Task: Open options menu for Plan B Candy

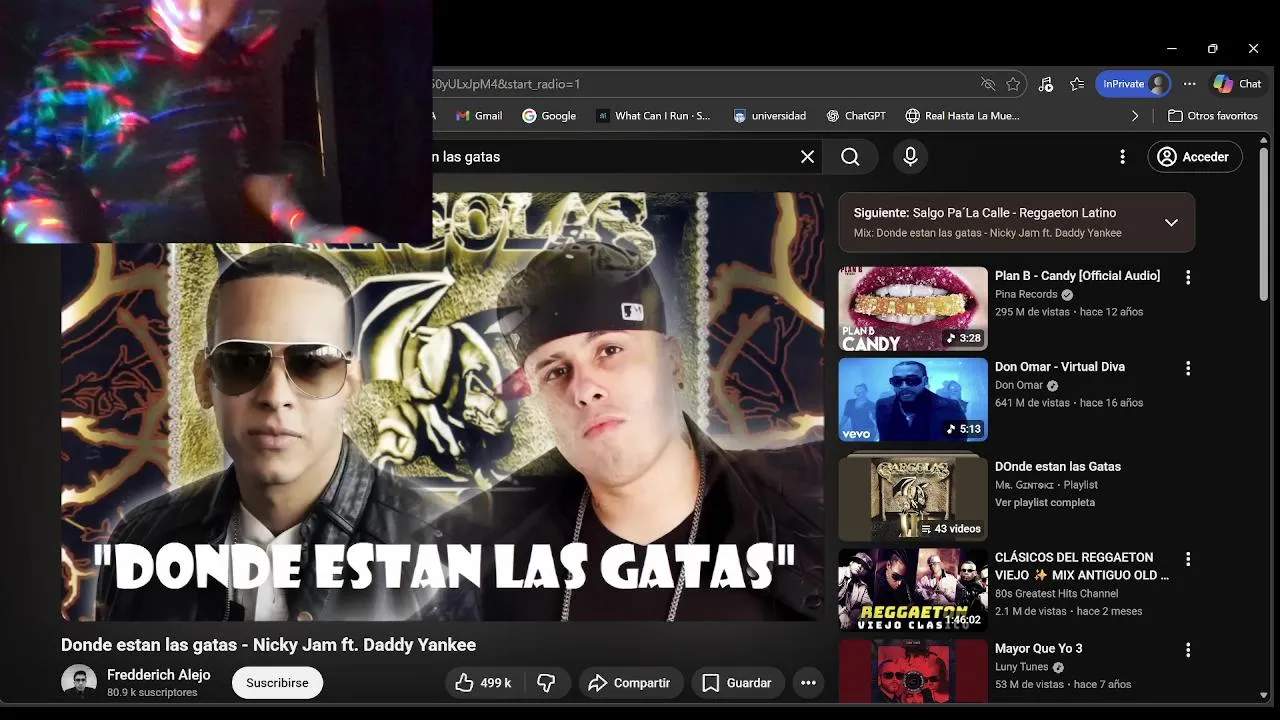Action: pyautogui.click(x=1188, y=277)
